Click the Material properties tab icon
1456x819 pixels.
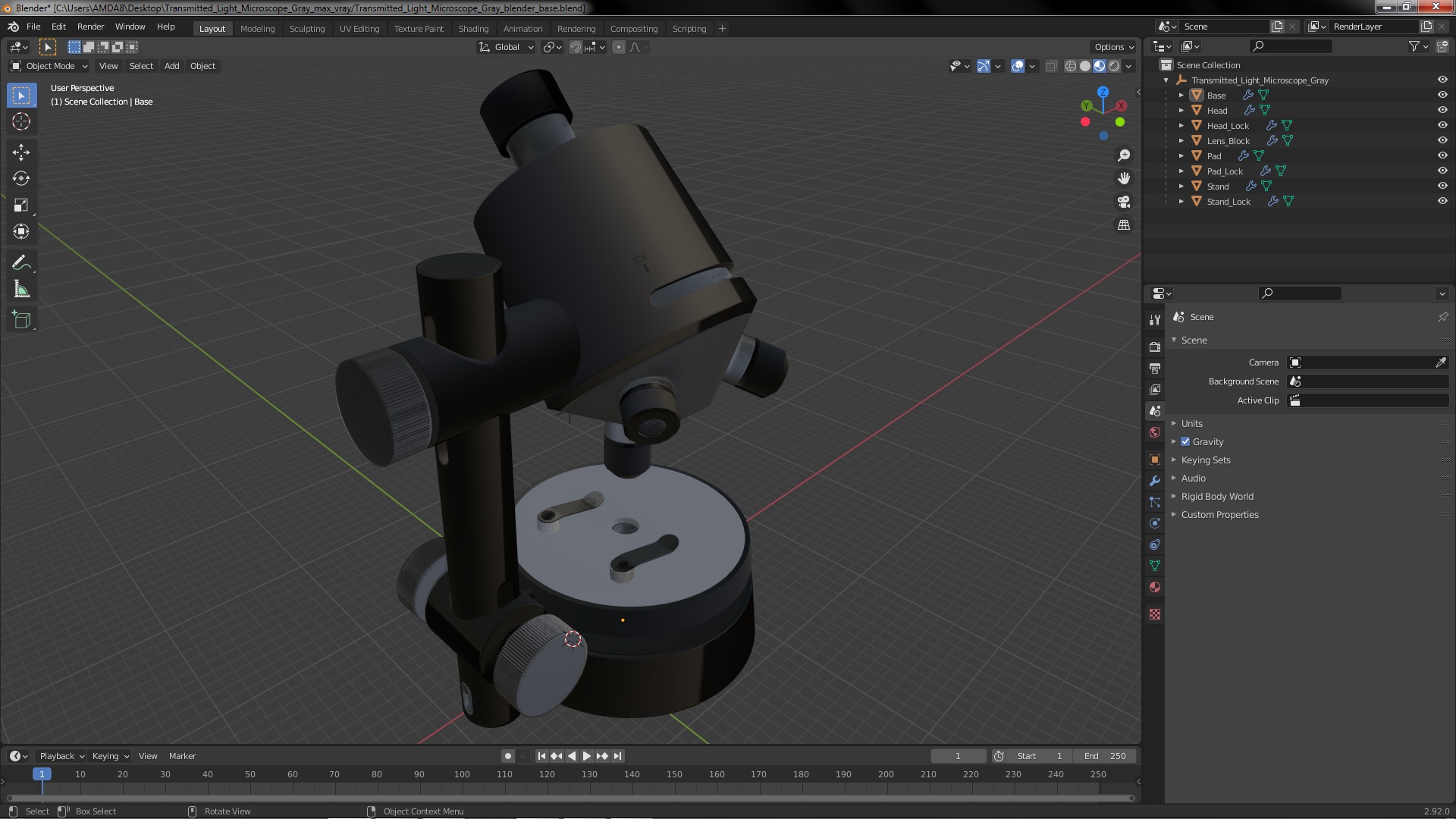point(1155,587)
